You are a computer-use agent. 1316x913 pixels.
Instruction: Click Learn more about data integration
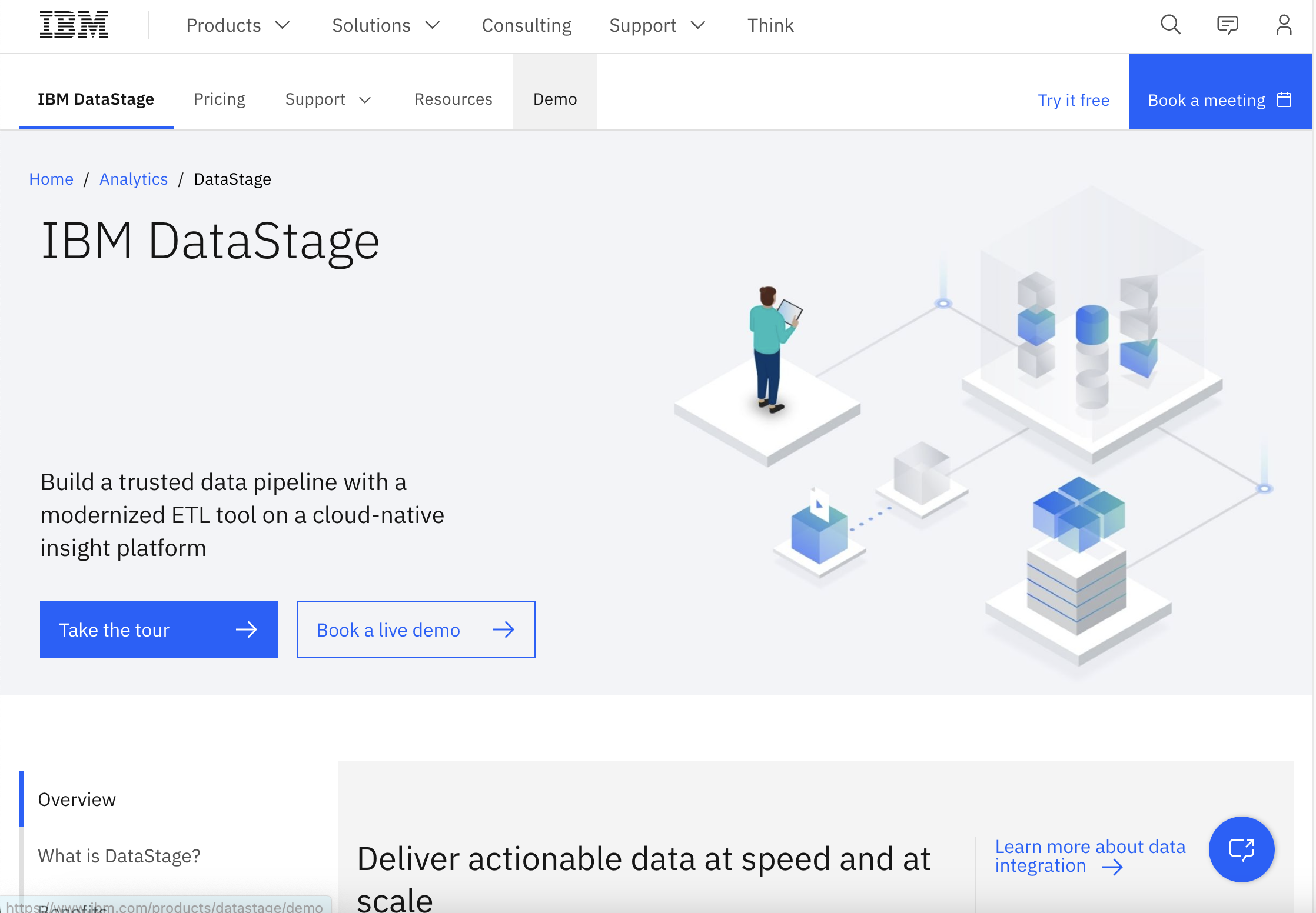[1089, 855]
